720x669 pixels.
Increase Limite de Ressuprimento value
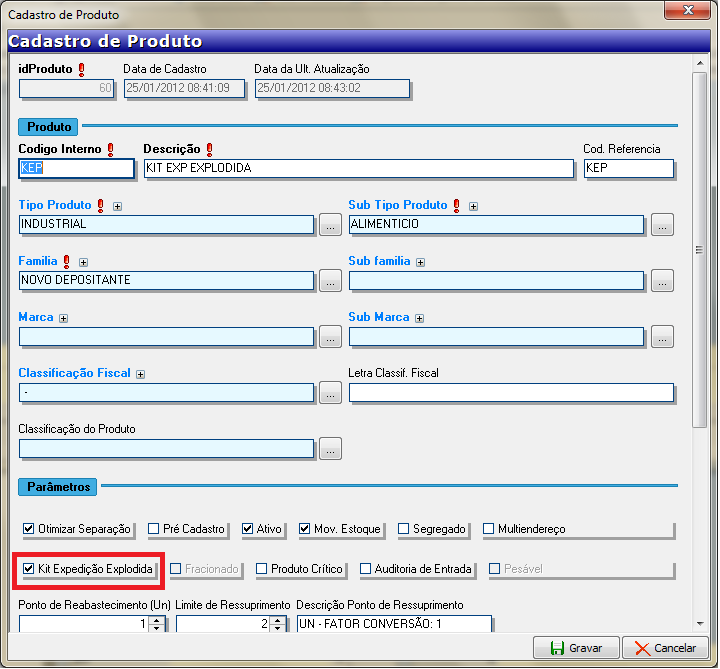click(277, 620)
